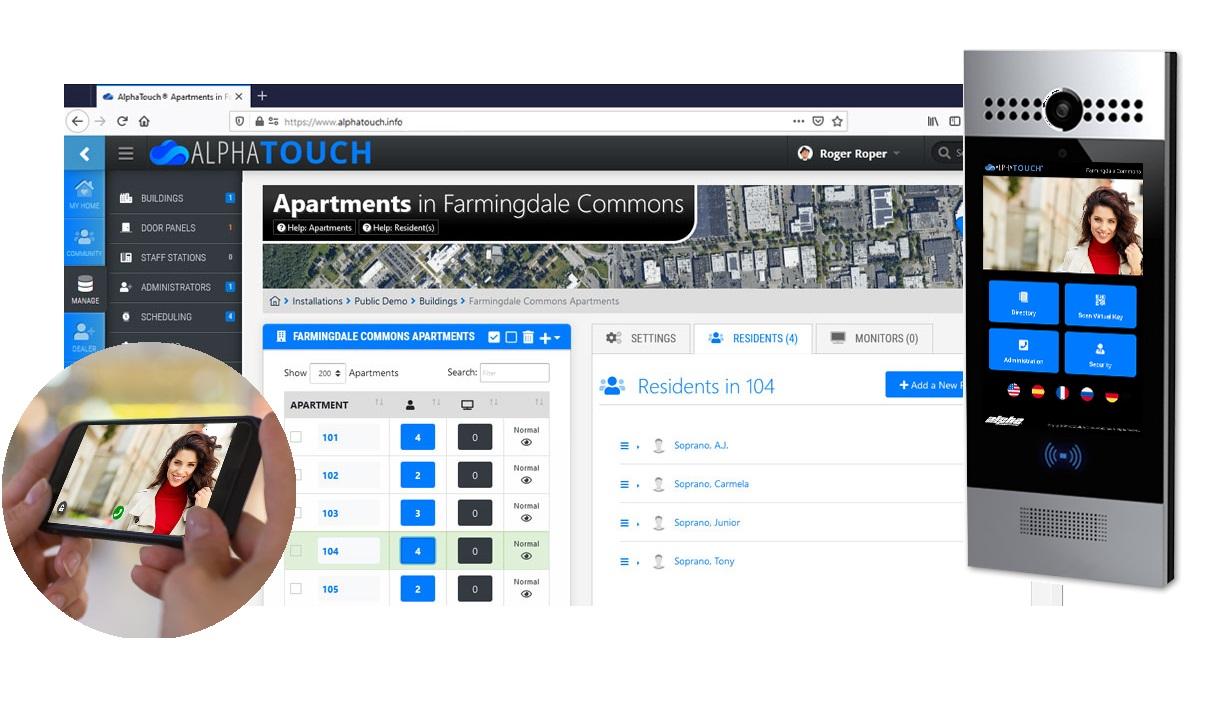The width and height of the screenshot is (1220, 704).
Task: Open the Public Demo breadcrumb link
Action: point(380,301)
